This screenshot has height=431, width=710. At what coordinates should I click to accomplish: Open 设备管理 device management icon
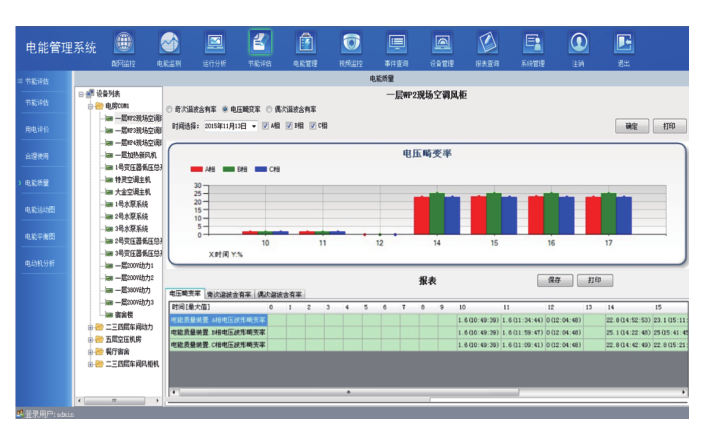click(x=442, y=44)
